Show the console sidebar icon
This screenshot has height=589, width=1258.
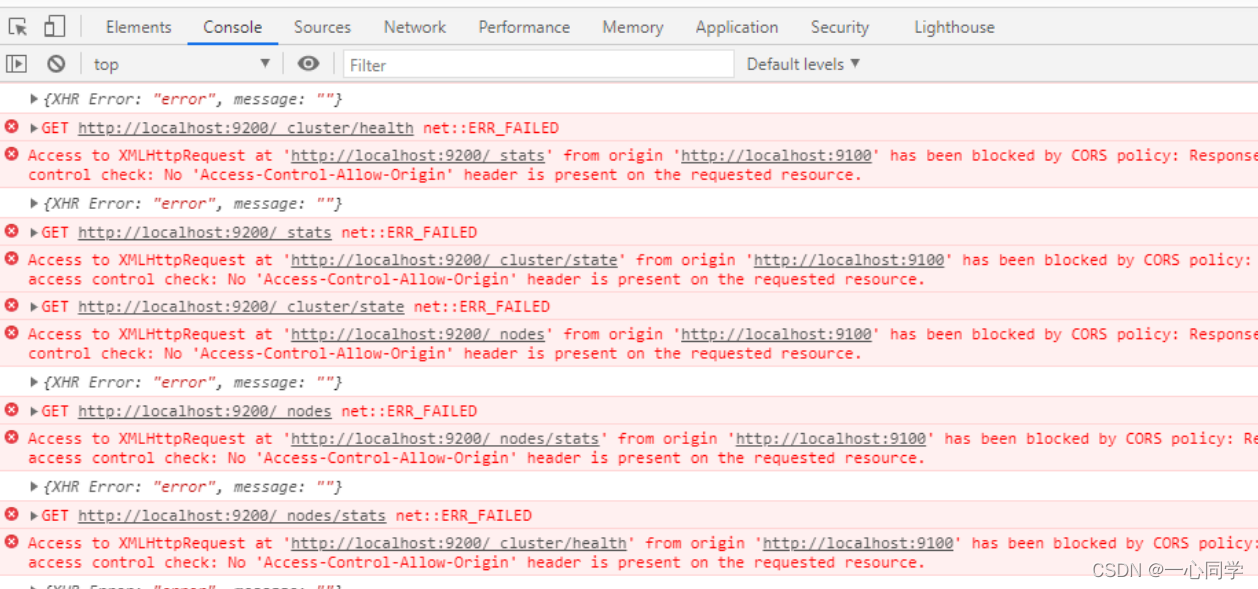pyautogui.click(x=17, y=64)
